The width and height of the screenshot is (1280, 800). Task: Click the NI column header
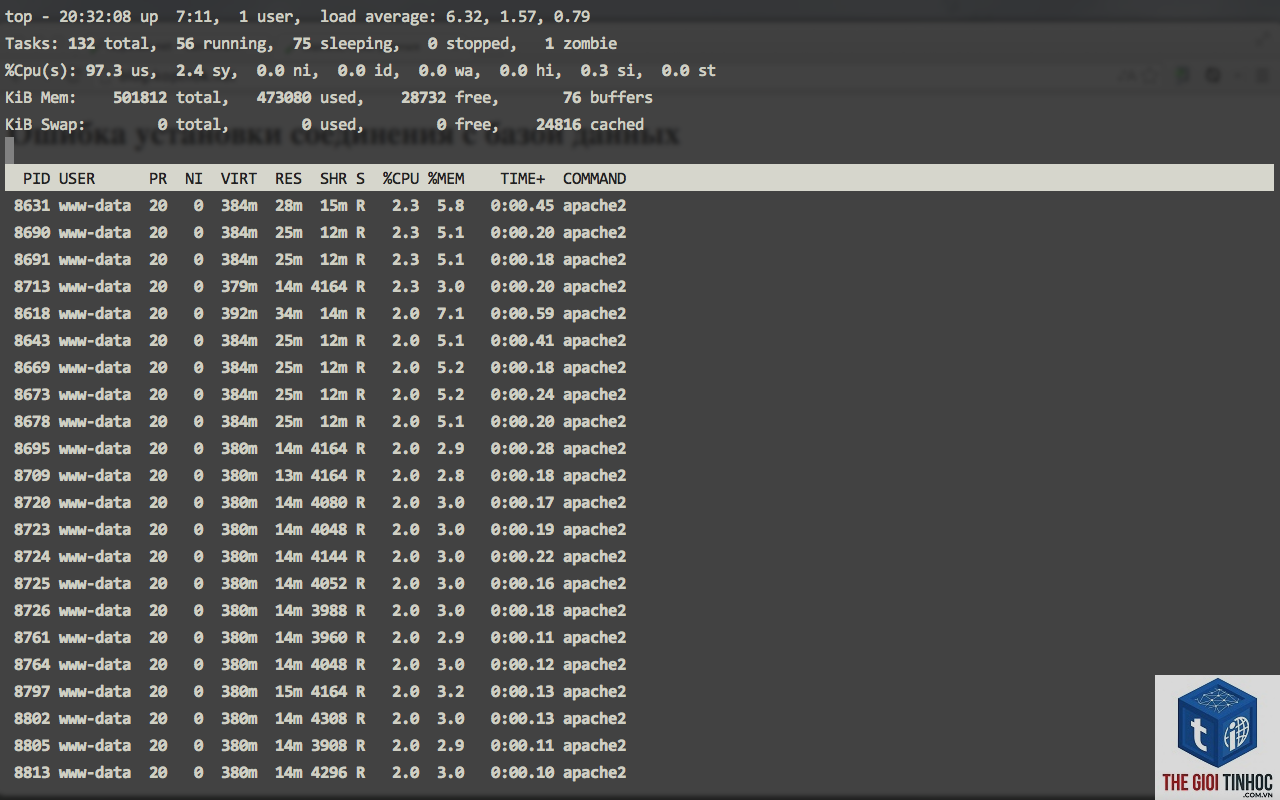pyautogui.click(x=194, y=178)
